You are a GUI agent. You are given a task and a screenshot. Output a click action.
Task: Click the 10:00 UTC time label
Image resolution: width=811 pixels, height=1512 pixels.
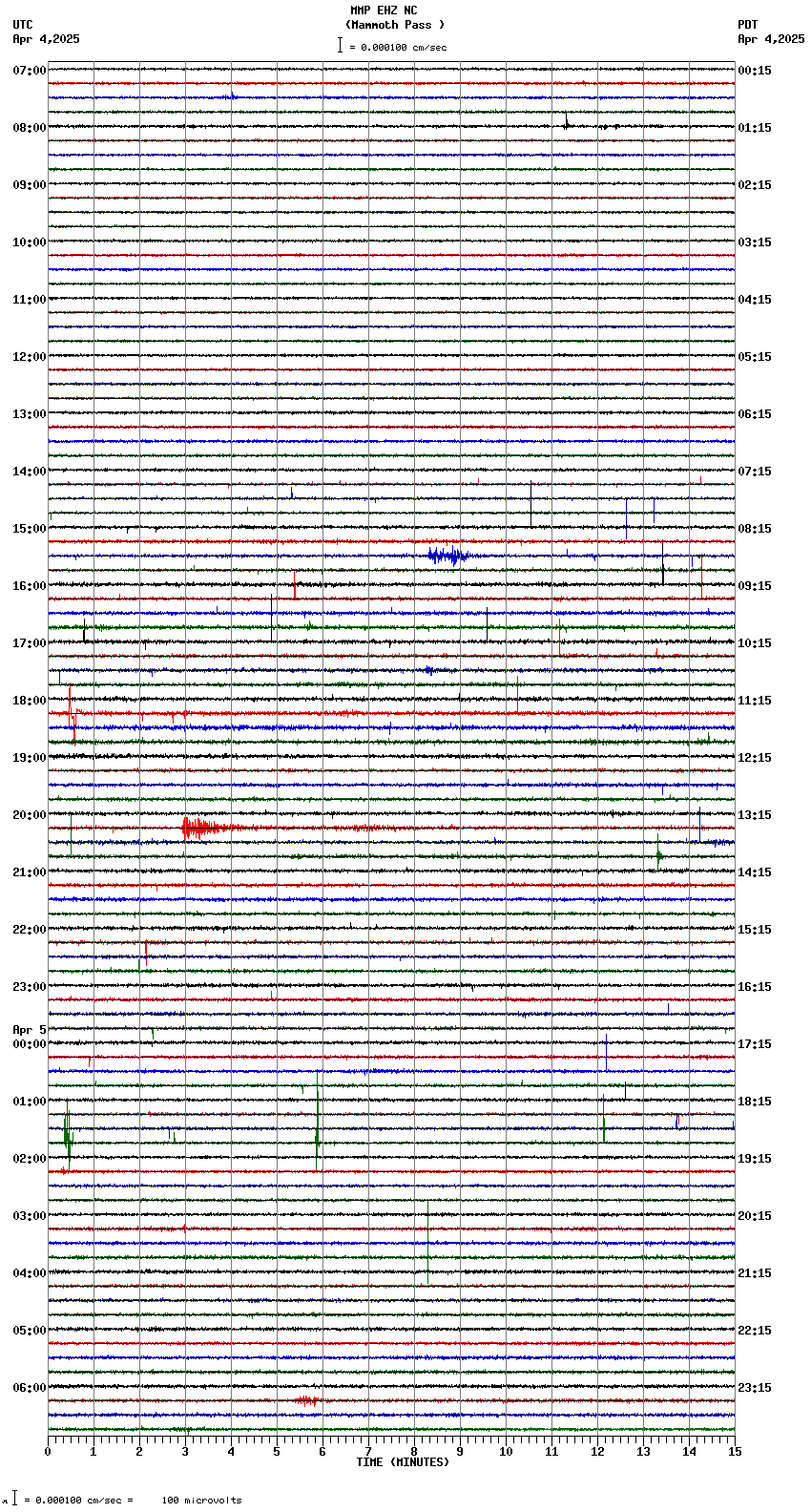tap(29, 242)
